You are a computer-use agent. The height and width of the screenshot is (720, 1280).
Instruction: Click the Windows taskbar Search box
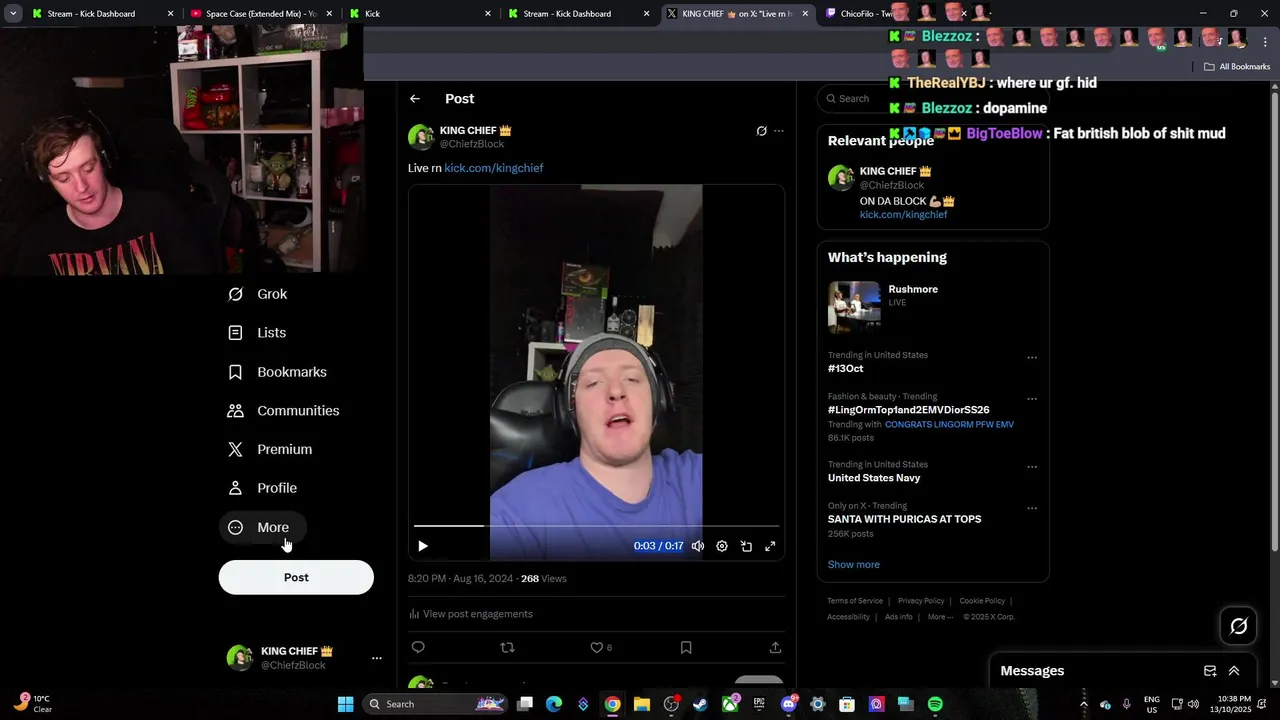[434, 704]
